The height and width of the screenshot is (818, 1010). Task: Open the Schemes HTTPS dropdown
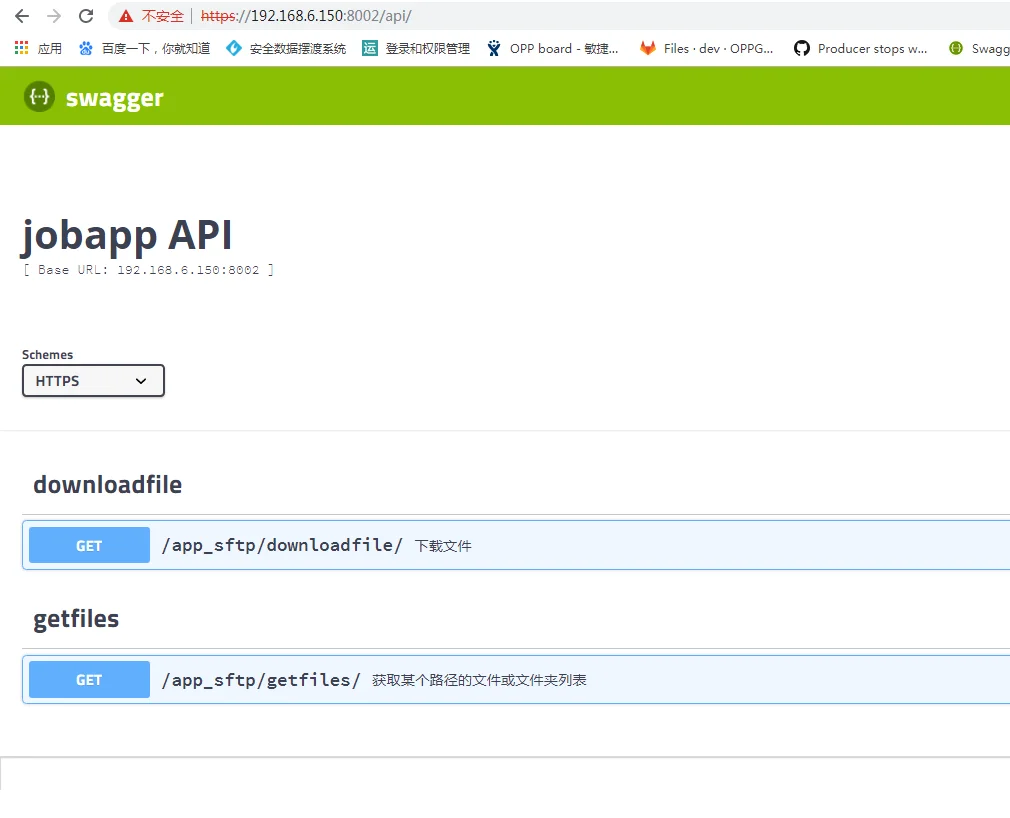tap(93, 381)
